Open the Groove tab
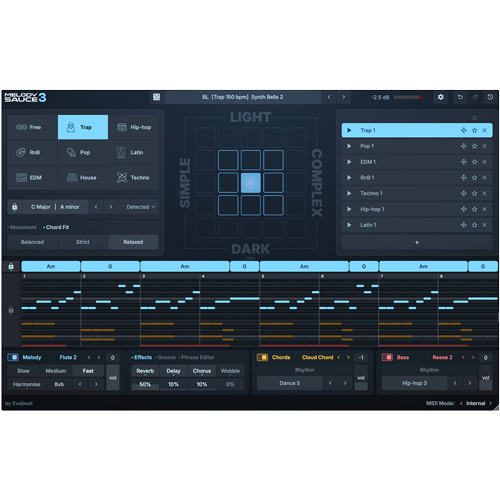 tap(167, 357)
